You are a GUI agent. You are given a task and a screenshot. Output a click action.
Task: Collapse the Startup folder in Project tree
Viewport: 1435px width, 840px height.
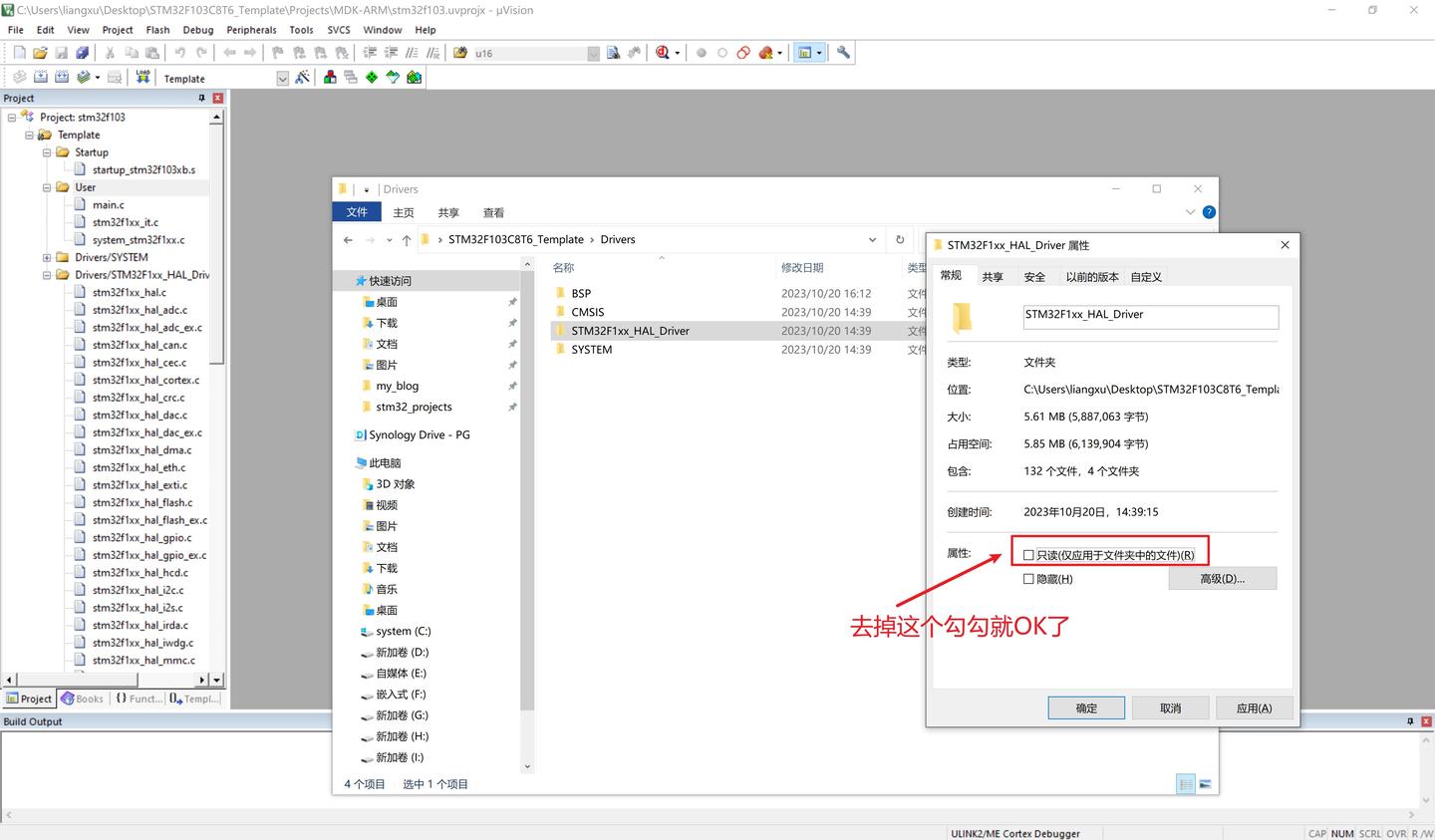[x=46, y=151]
